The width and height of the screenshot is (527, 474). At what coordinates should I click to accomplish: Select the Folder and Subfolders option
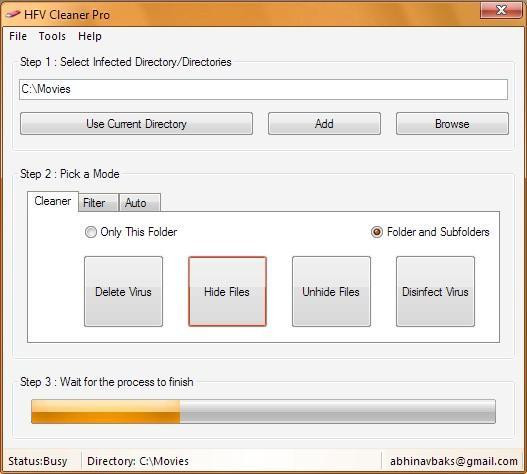pos(430,232)
